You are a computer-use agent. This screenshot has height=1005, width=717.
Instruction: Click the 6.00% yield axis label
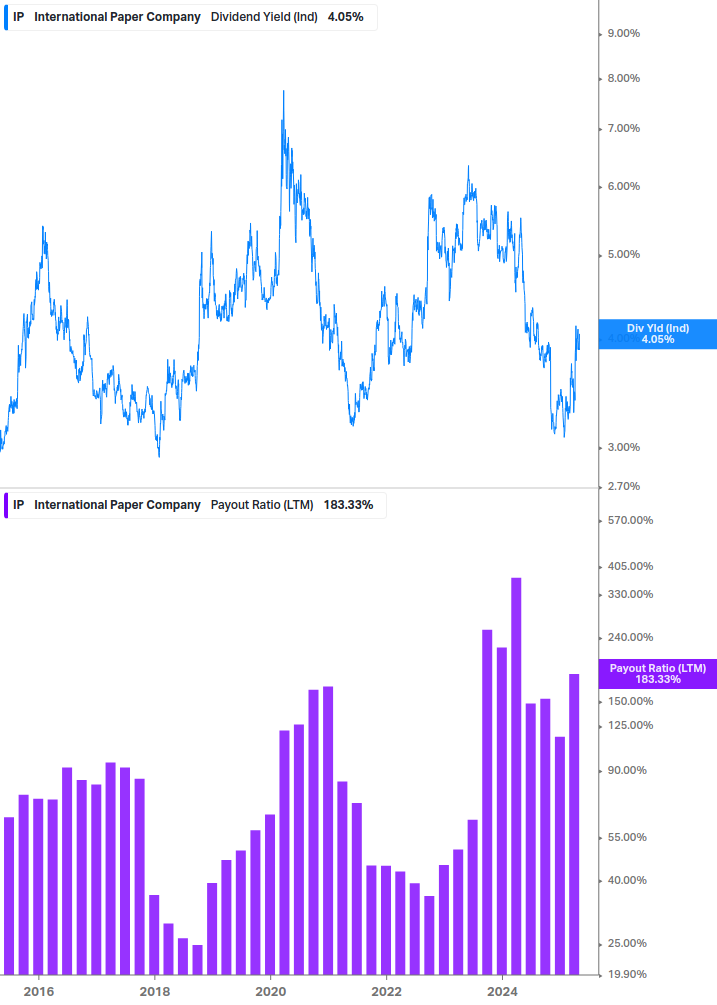click(623, 187)
